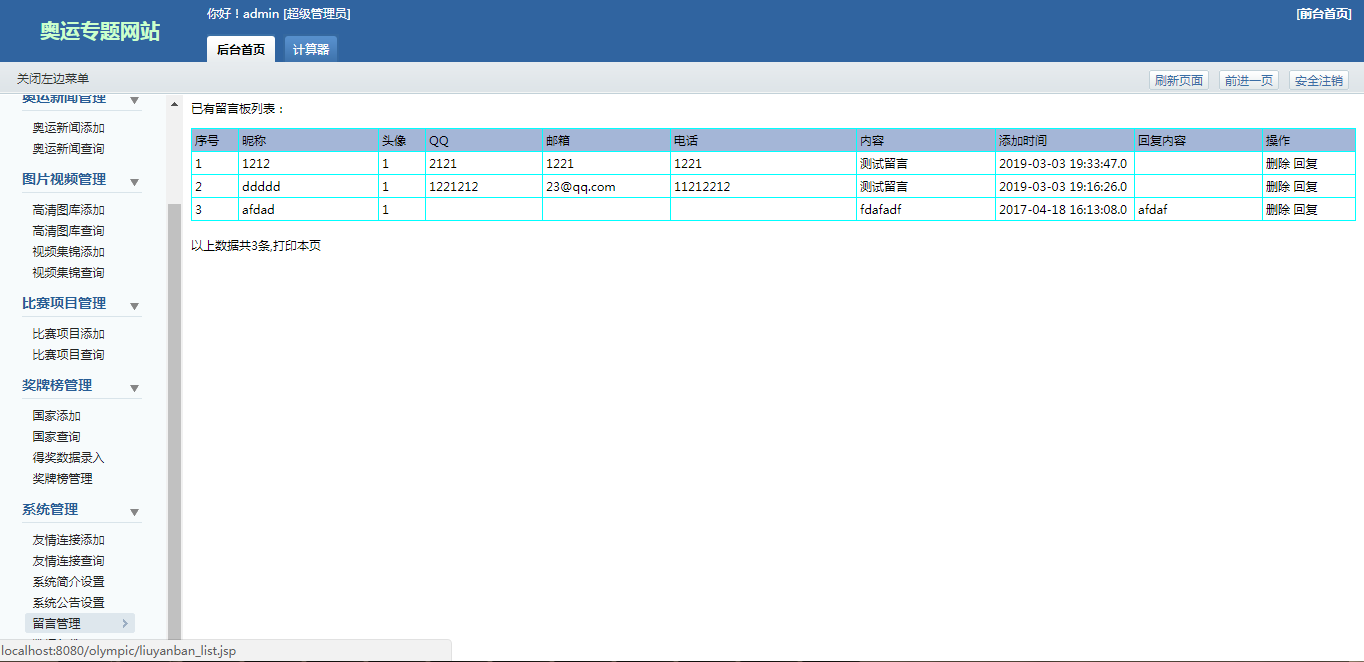Click 删除 for the ddddd row
Screen dimensions: 1364x662
click(1277, 186)
